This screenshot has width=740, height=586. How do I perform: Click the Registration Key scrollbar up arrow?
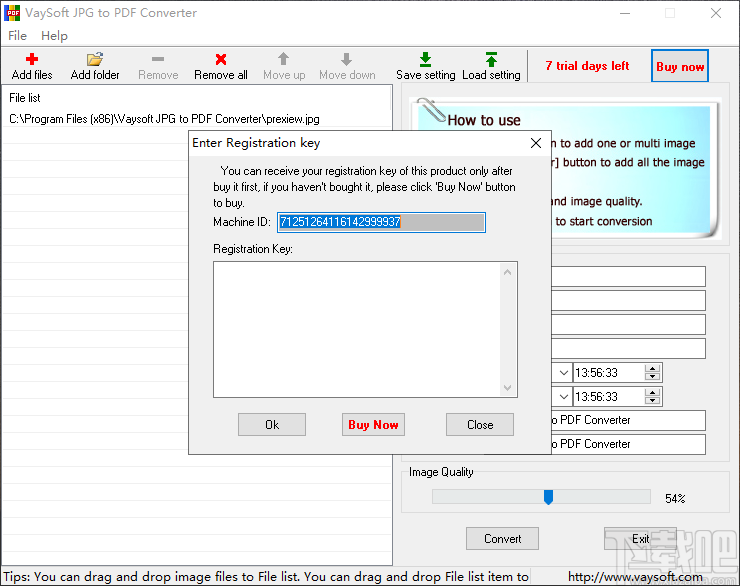(x=507, y=272)
